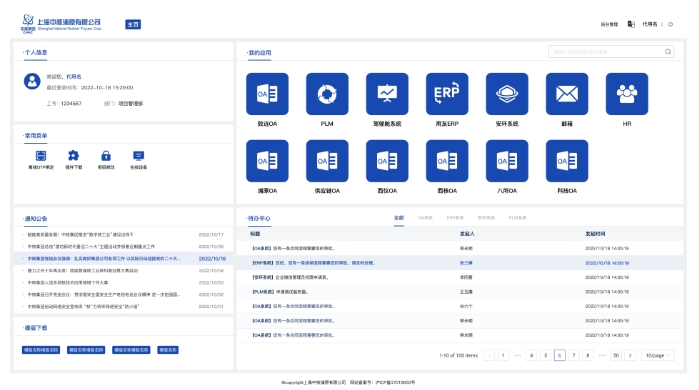Go to next page arrow in pagination
Image resolution: width=699 pixels, height=390 pixels.
click(x=630, y=355)
